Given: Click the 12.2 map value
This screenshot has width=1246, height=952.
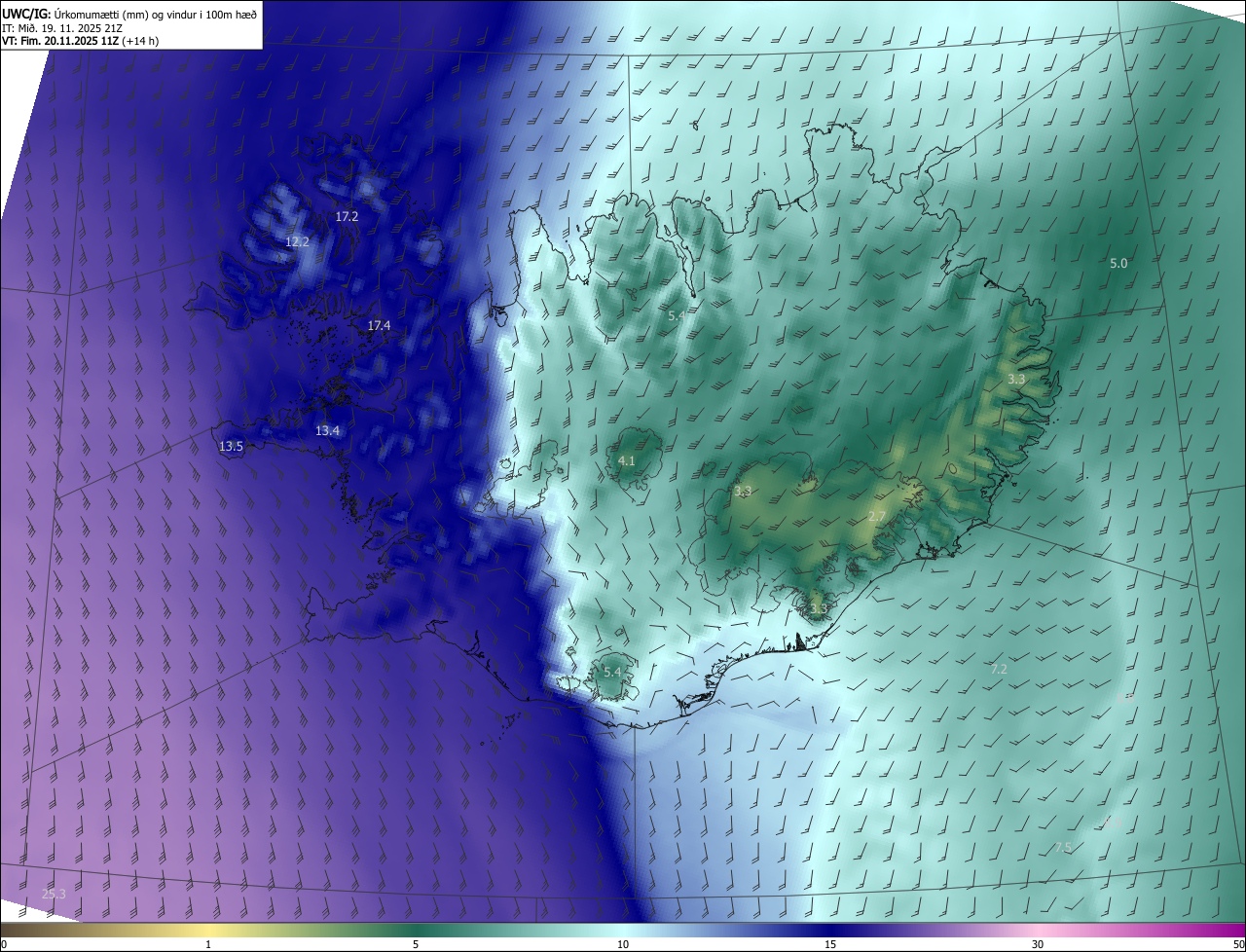Looking at the screenshot, I should tap(297, 241).
